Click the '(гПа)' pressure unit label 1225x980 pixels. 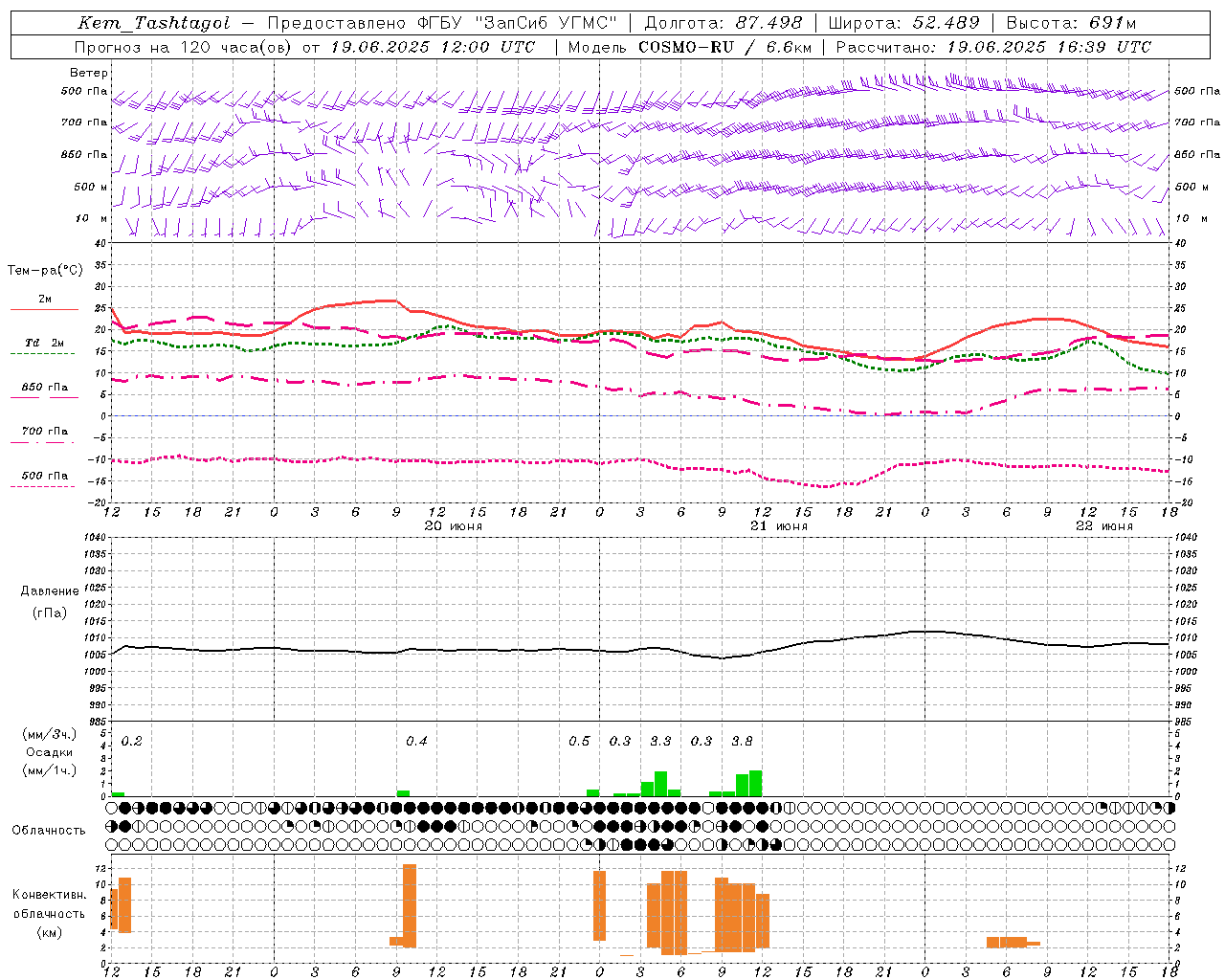click(x=50, y=612)
